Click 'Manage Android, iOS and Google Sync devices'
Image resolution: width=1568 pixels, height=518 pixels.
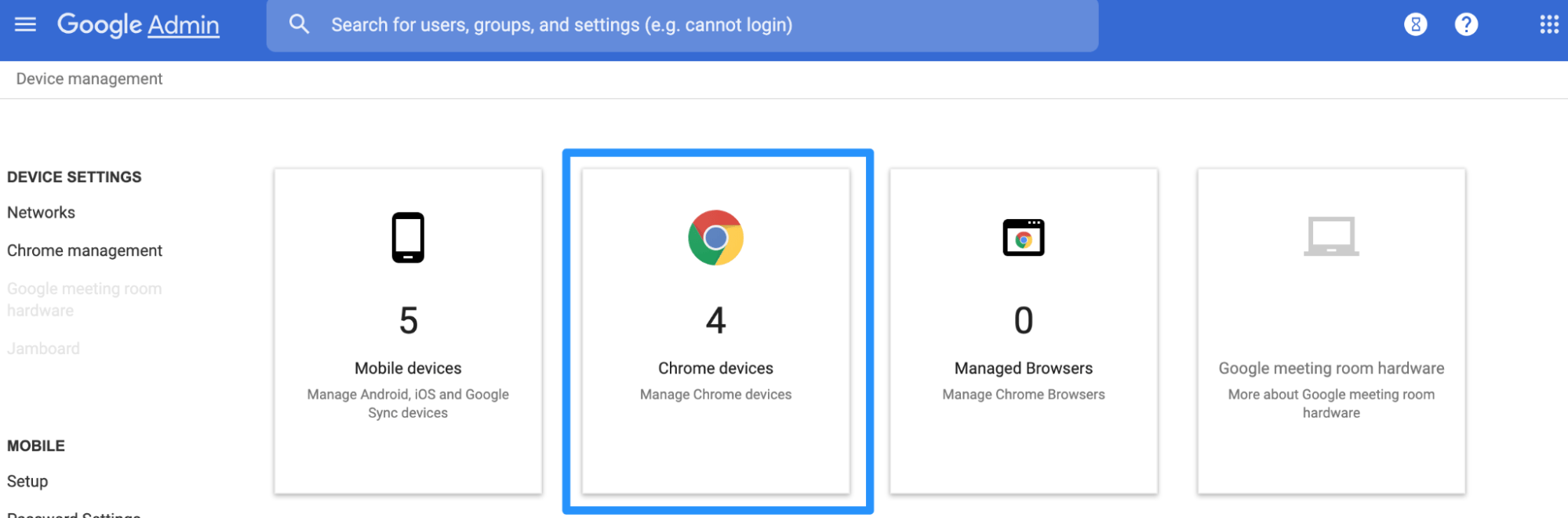(x=408, y=403)
